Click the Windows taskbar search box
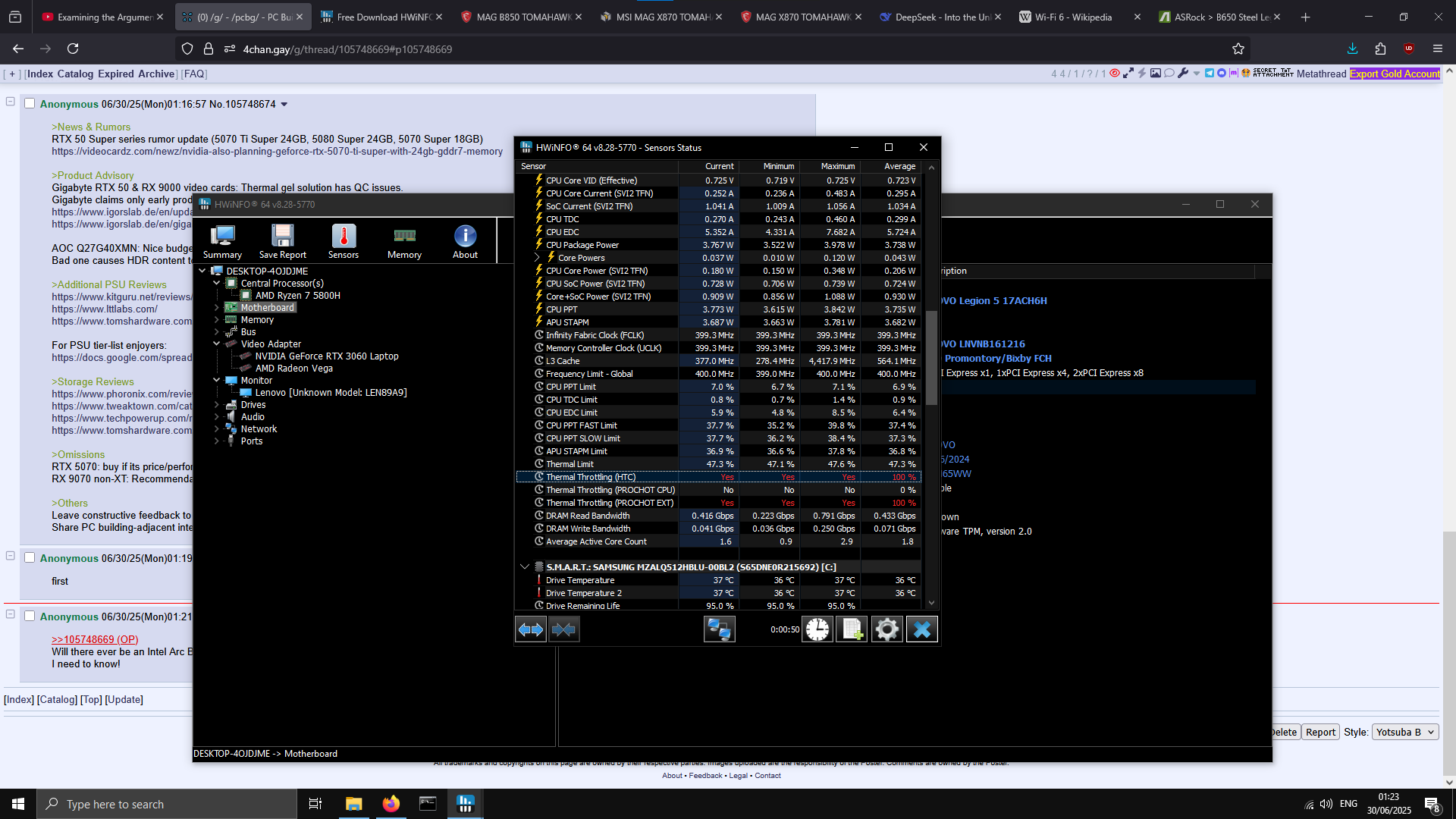This screenshot has width=1456, height=819. point(167,804)
